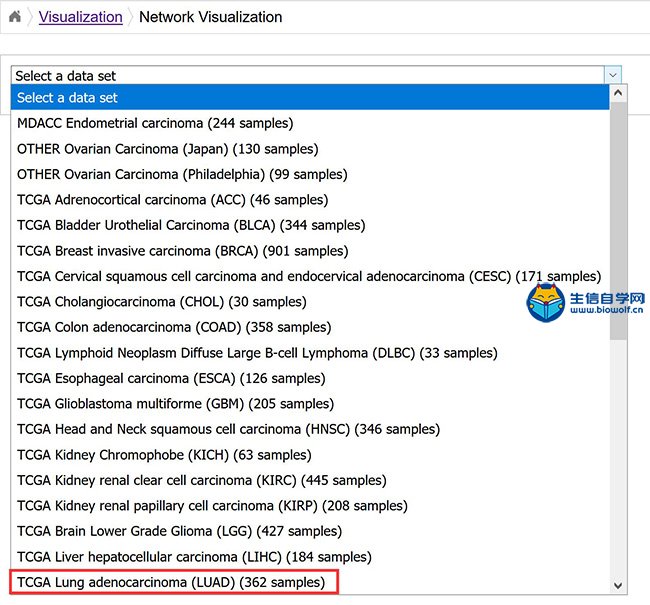Select TCGA Liver hepatocellular carcinoma (LIHC)
Viewport: 650px width, 605px height.
tap(310, 557)
